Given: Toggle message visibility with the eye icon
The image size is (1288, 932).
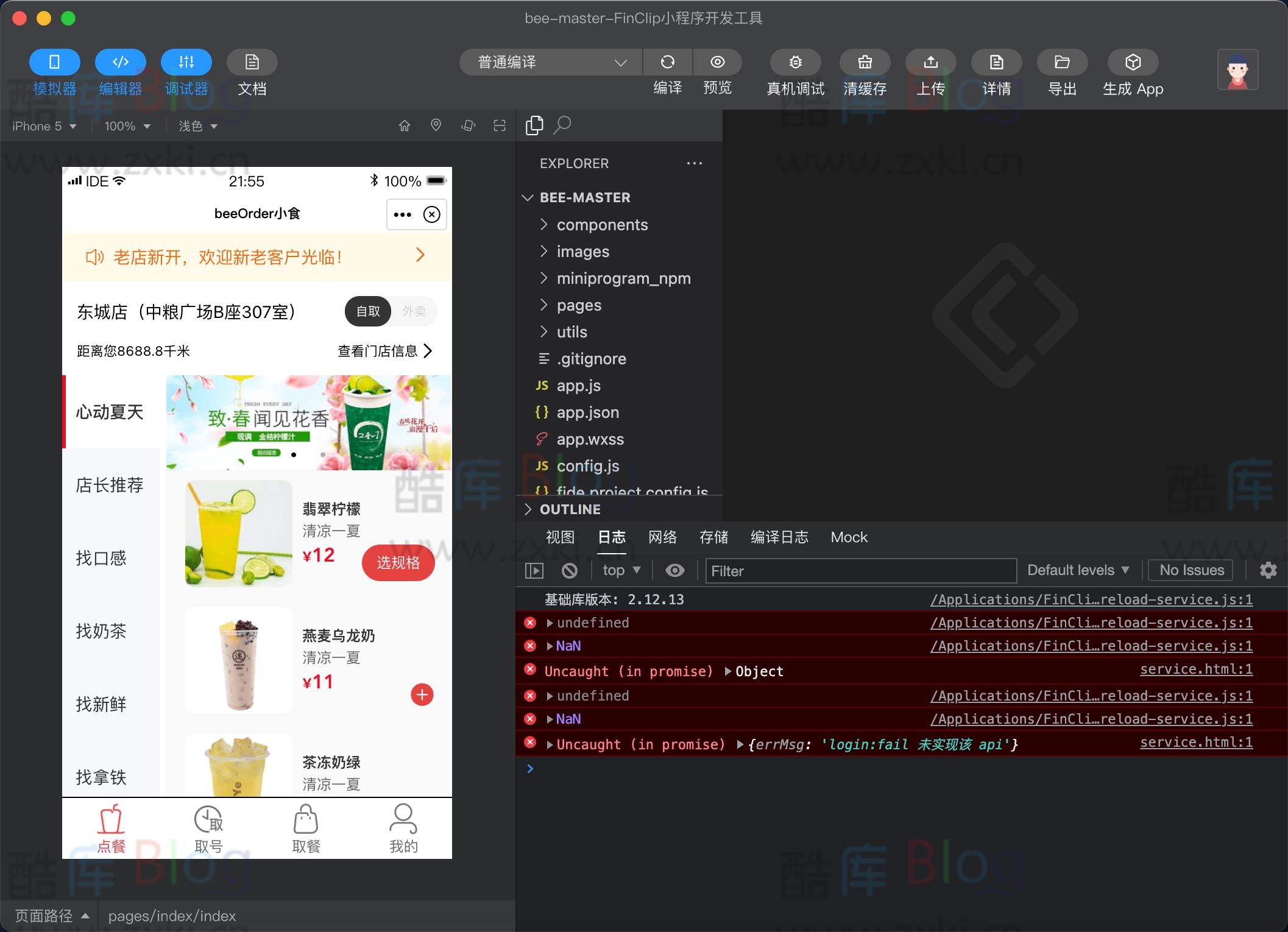Looking at the screenshot, I should 674,570.
